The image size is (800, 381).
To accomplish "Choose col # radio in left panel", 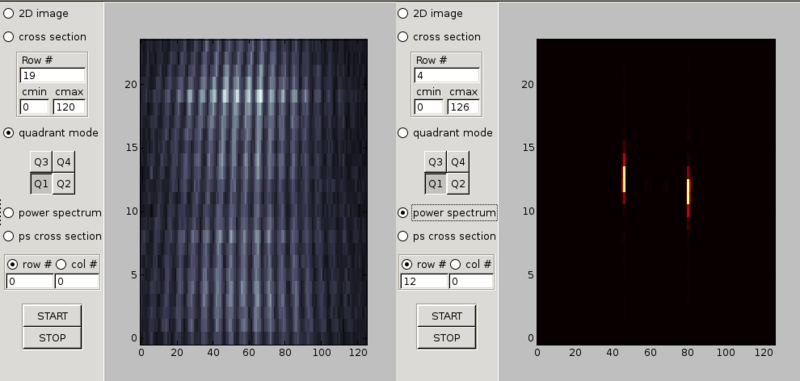I will pyautogui.click(x=61, y=264).
